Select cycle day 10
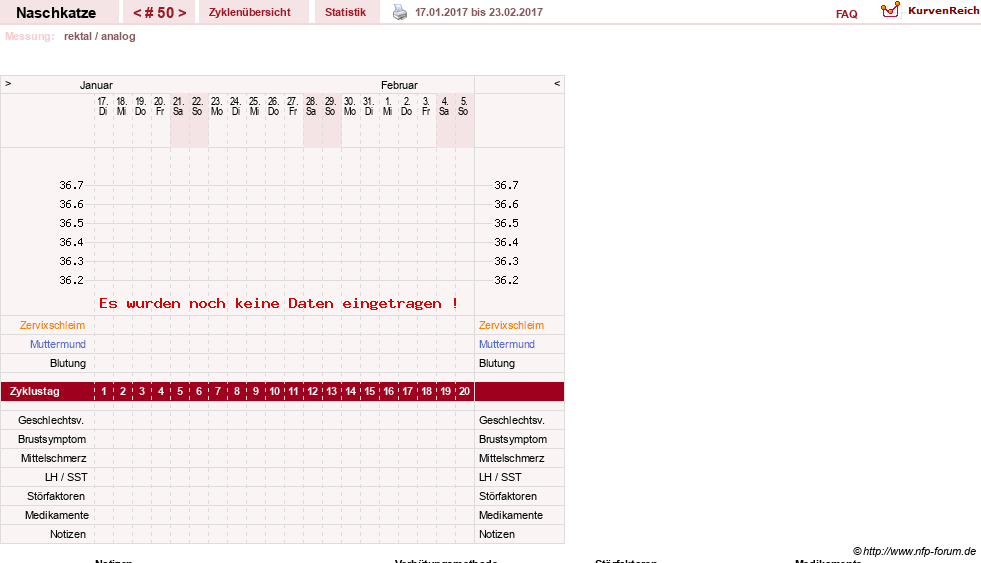Viewport: 981px width, 563px height. pos(275,392)
